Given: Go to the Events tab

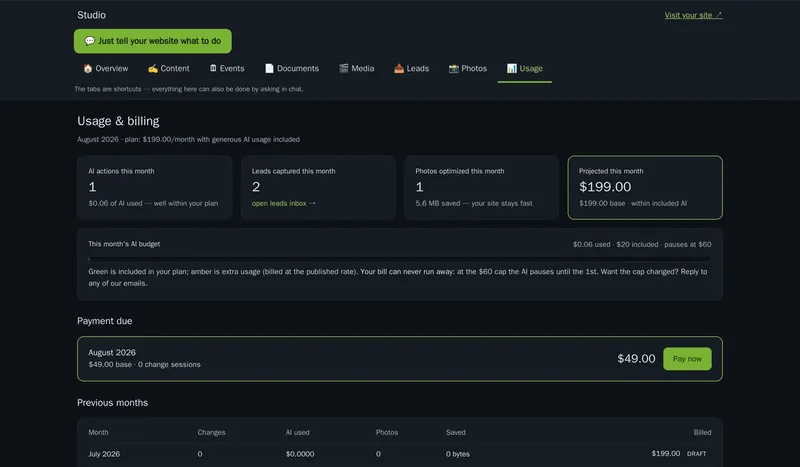Looking at the screenshot, I should click(x=227, y=68).
